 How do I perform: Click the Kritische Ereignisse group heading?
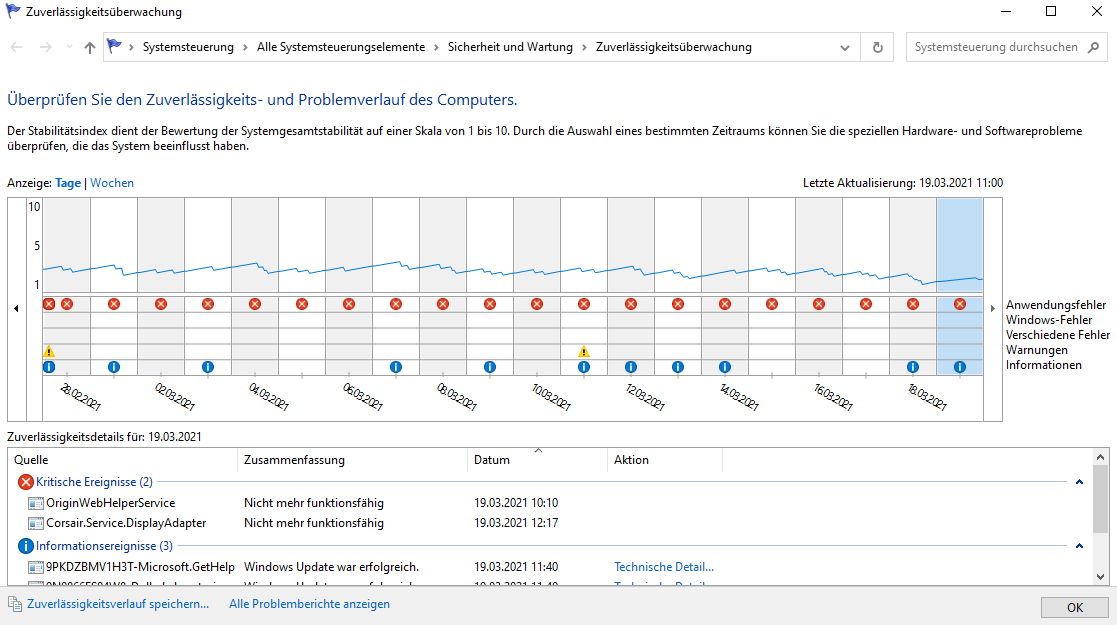pos(94,482)
